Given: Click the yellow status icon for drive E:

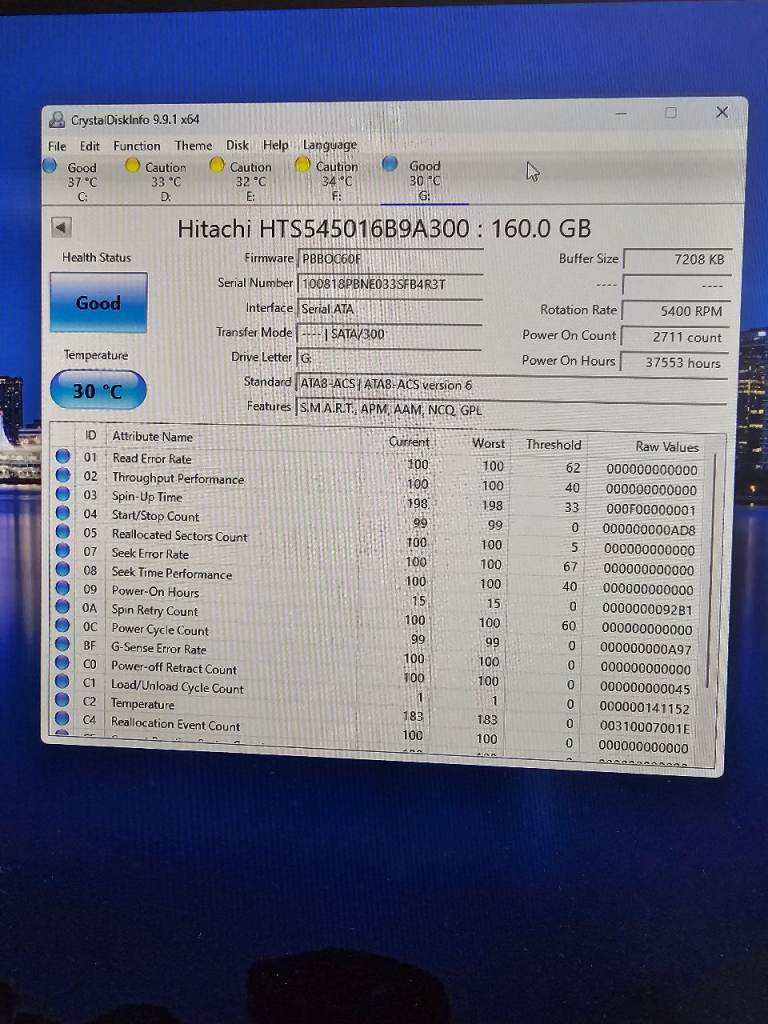Looking at the screenshot, I should click(x=217, y=165).
